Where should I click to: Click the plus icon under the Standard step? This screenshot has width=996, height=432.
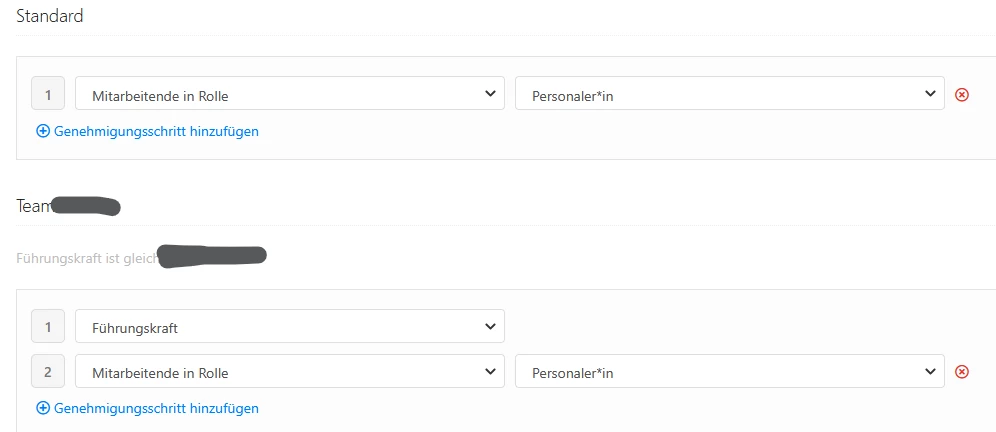click(43, 130)
